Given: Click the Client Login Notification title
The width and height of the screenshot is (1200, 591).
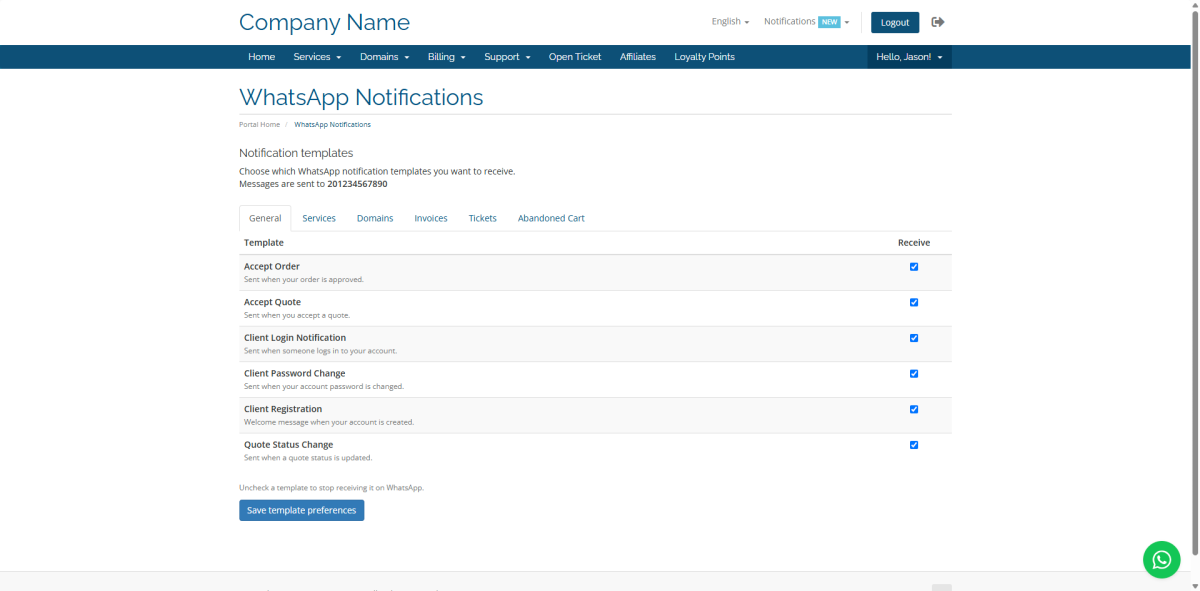Looking at the screenshot, I should [295, 338].
